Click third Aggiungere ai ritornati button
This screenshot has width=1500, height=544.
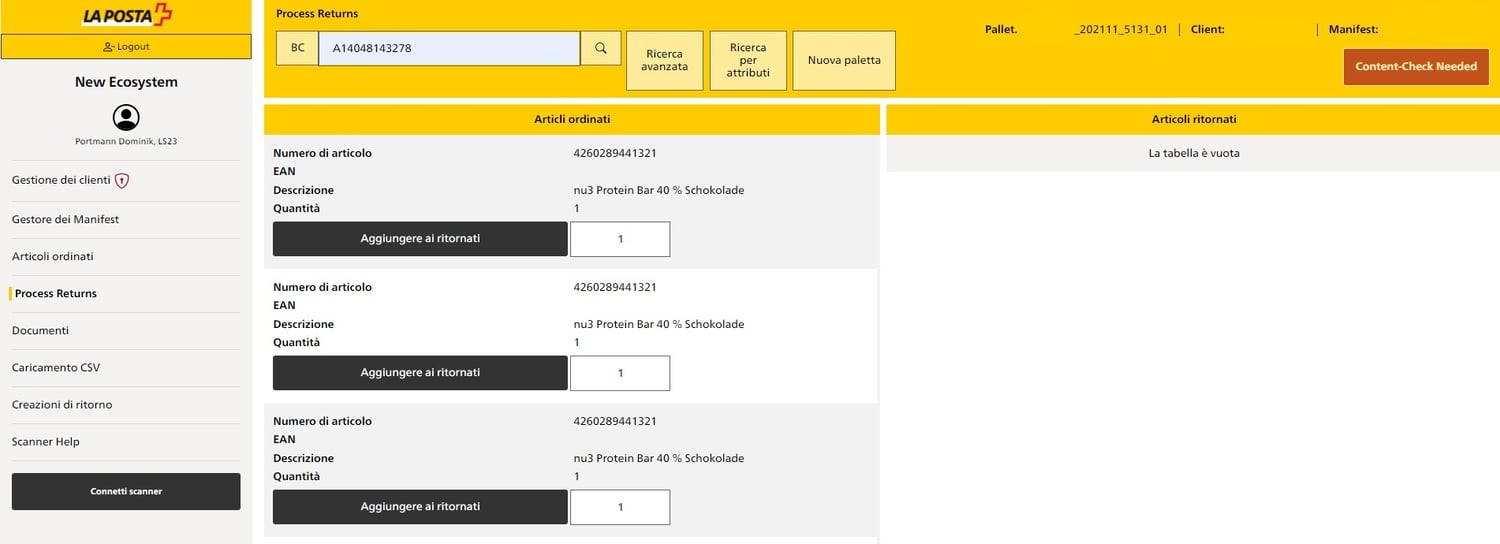tap(420, 507)
